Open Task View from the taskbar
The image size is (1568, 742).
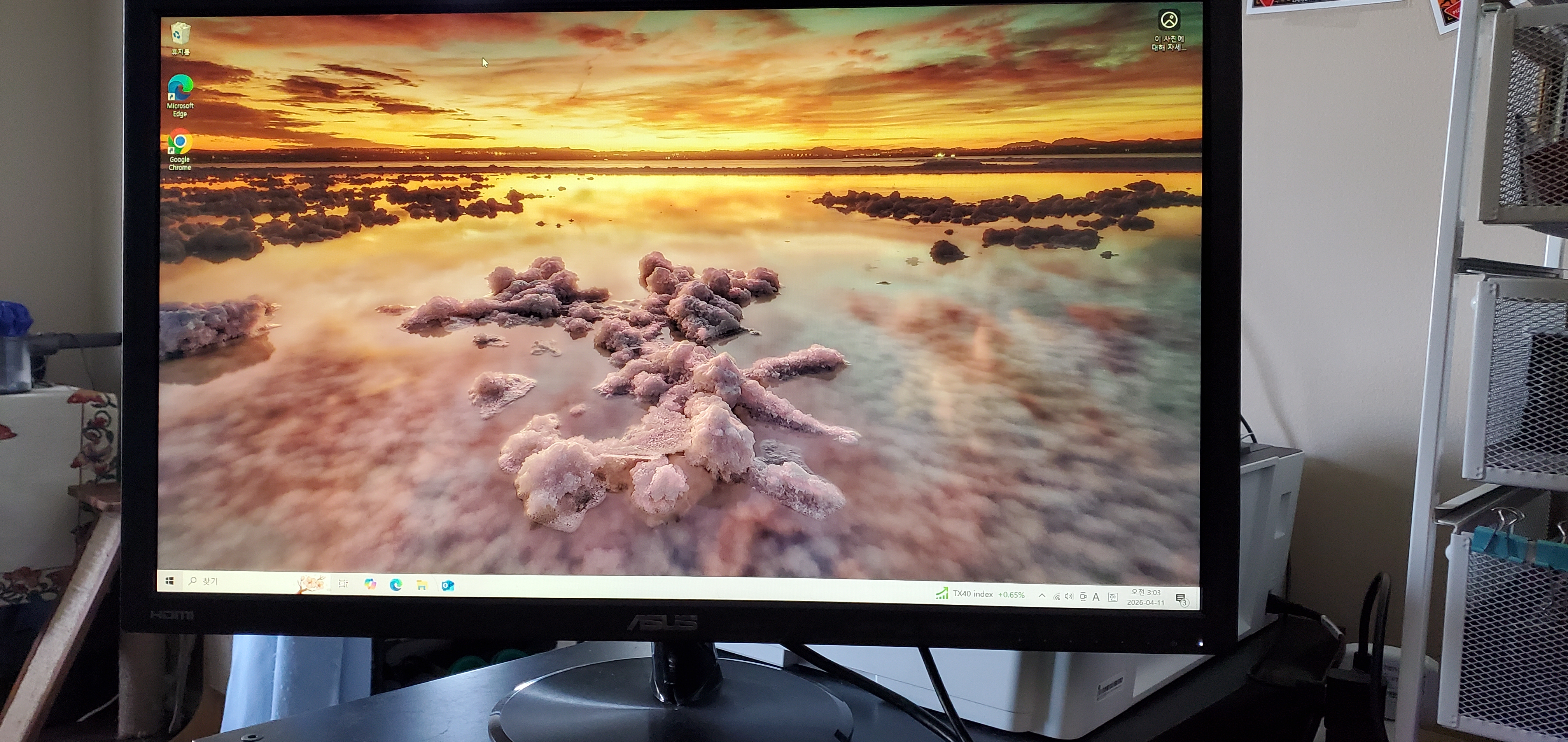coord(343,583)
